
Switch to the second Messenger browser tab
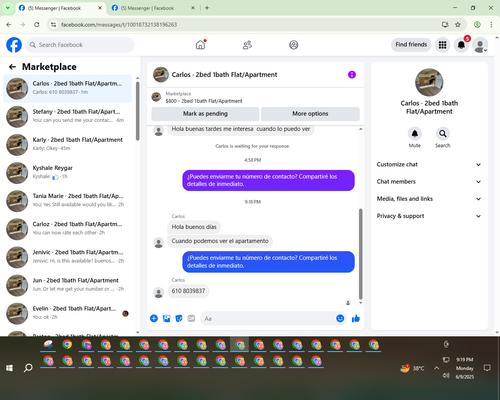pos(153,8)
